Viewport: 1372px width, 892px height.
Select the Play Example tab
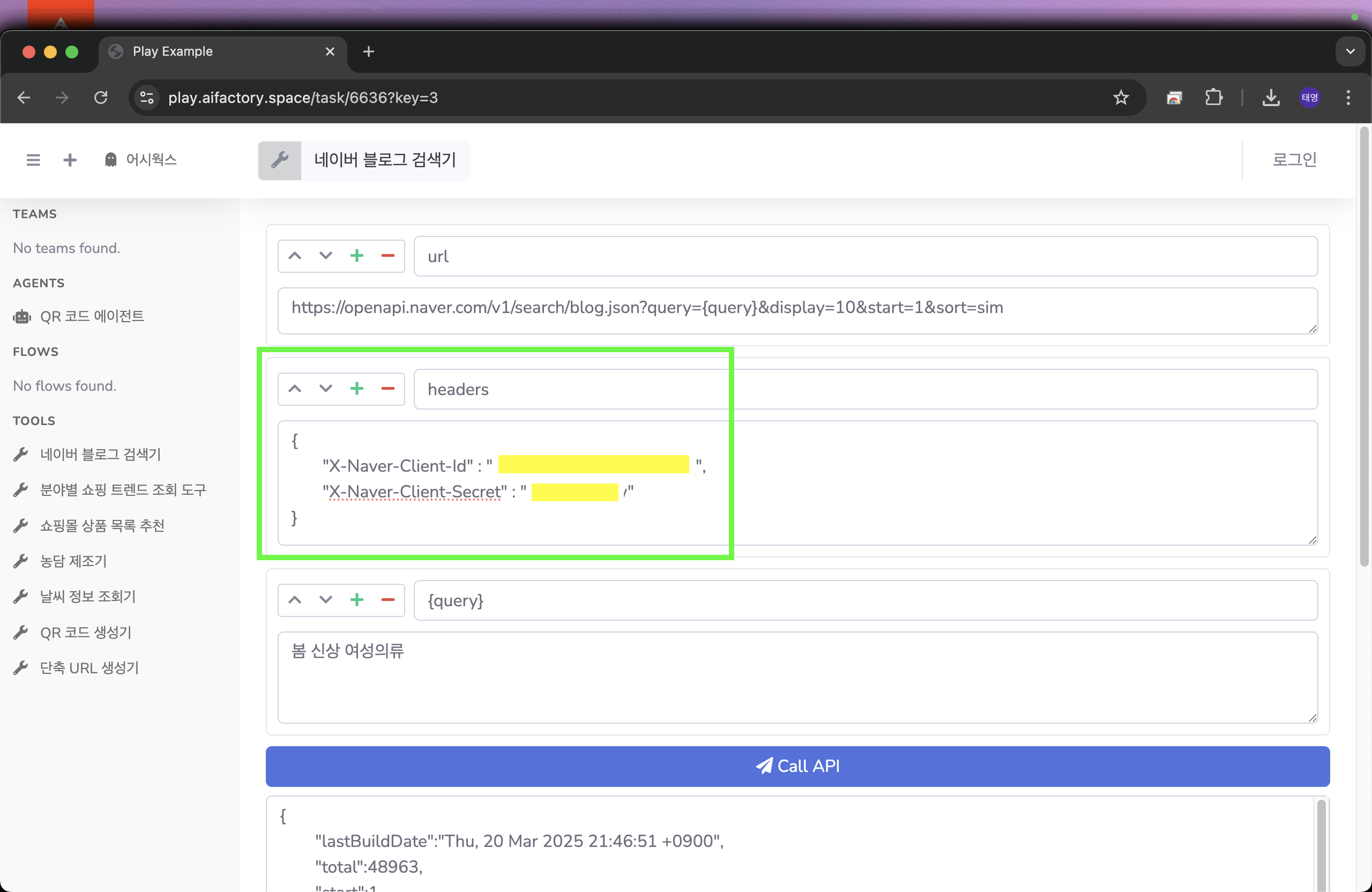click(222, 51)
